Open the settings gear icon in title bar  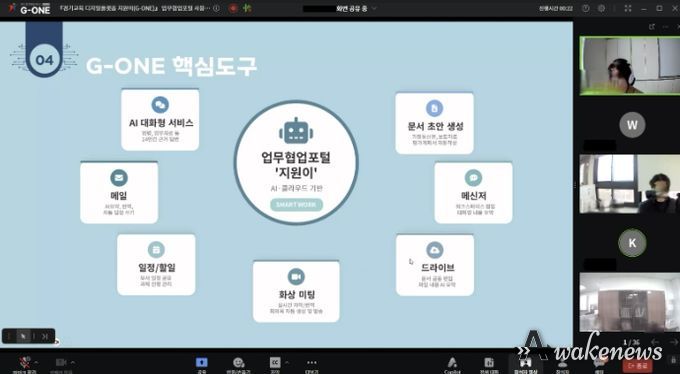click(601, 8)
